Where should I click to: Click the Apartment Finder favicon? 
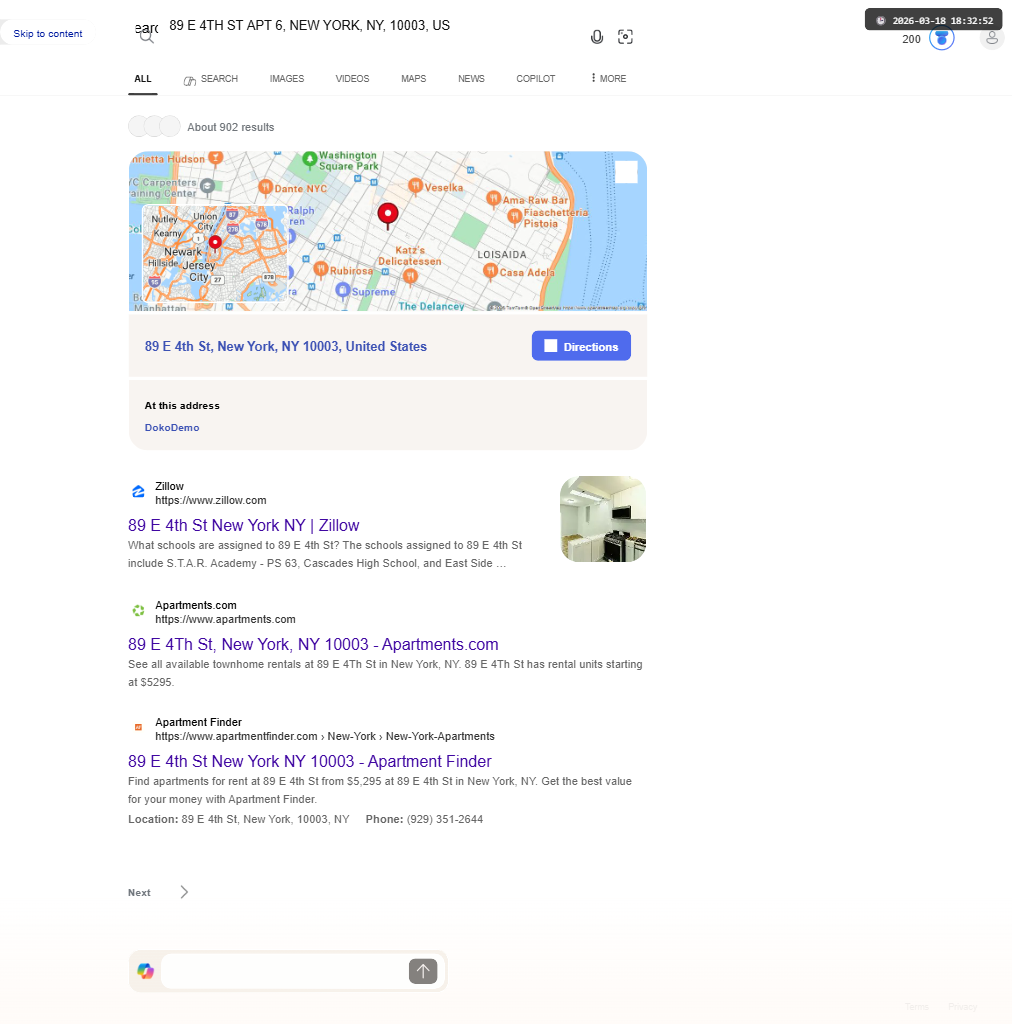[x=138, y=727]
